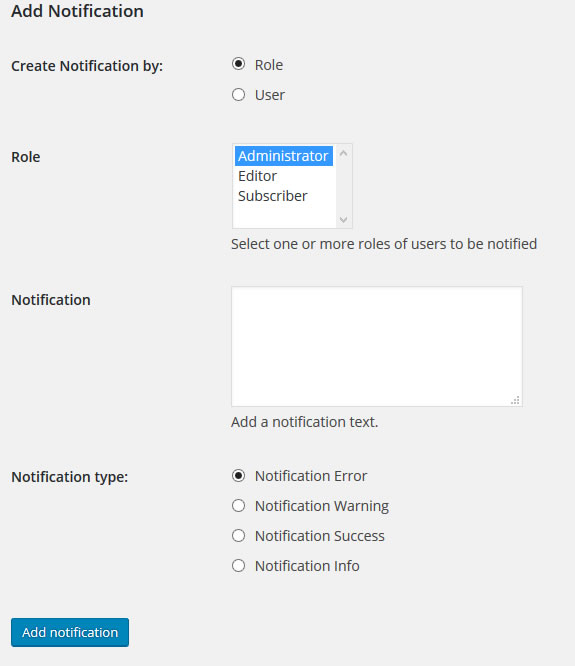This screenshot has height=666, width=575.
Task: Click inside the Notification text area
Action: [377, 346]
